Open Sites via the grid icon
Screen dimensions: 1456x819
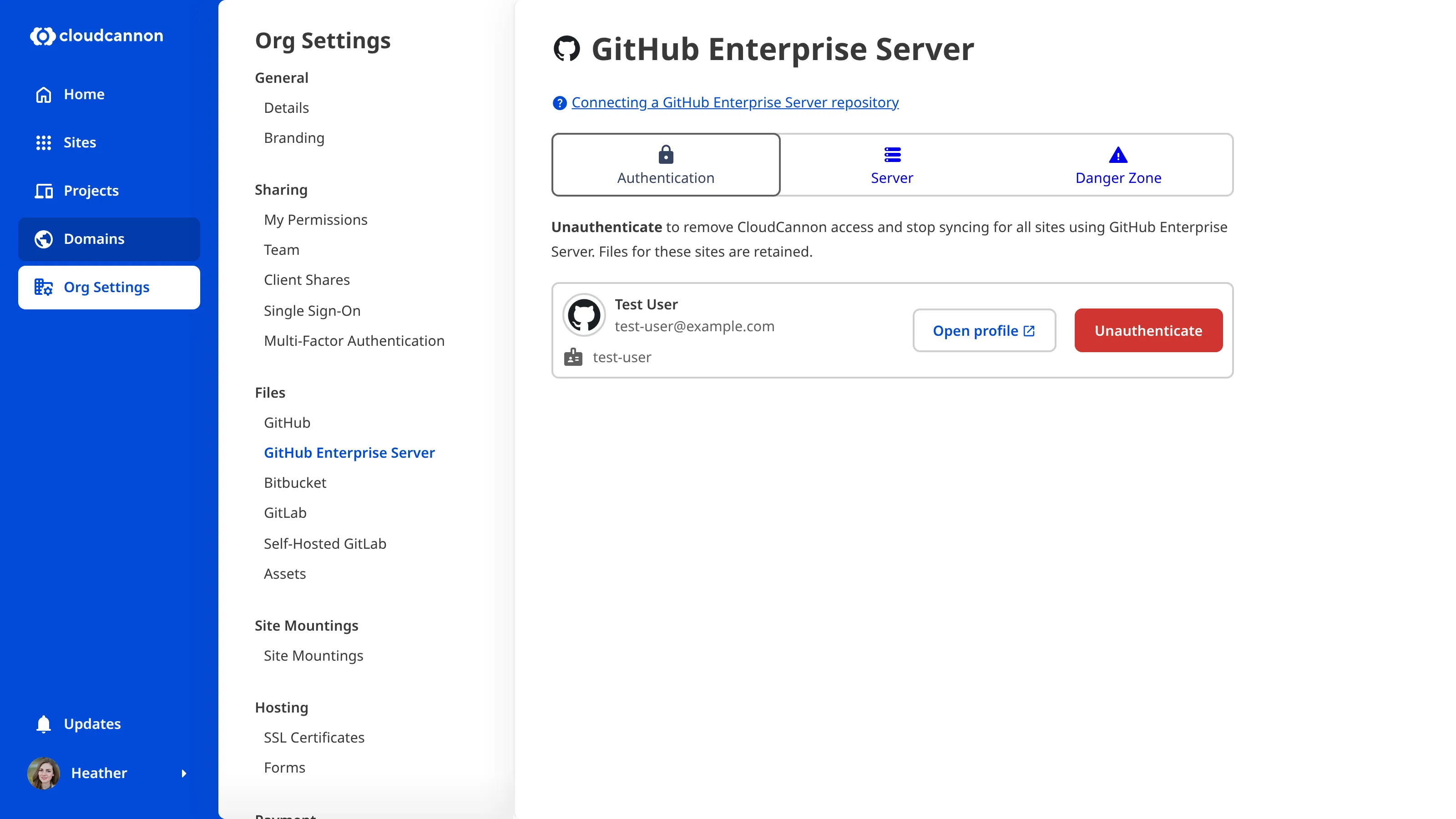click(44, 142)
